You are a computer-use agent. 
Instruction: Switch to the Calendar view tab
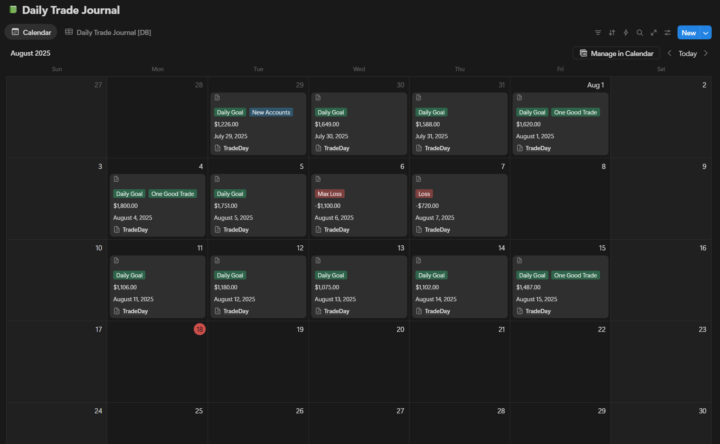[x=31, y=33]
